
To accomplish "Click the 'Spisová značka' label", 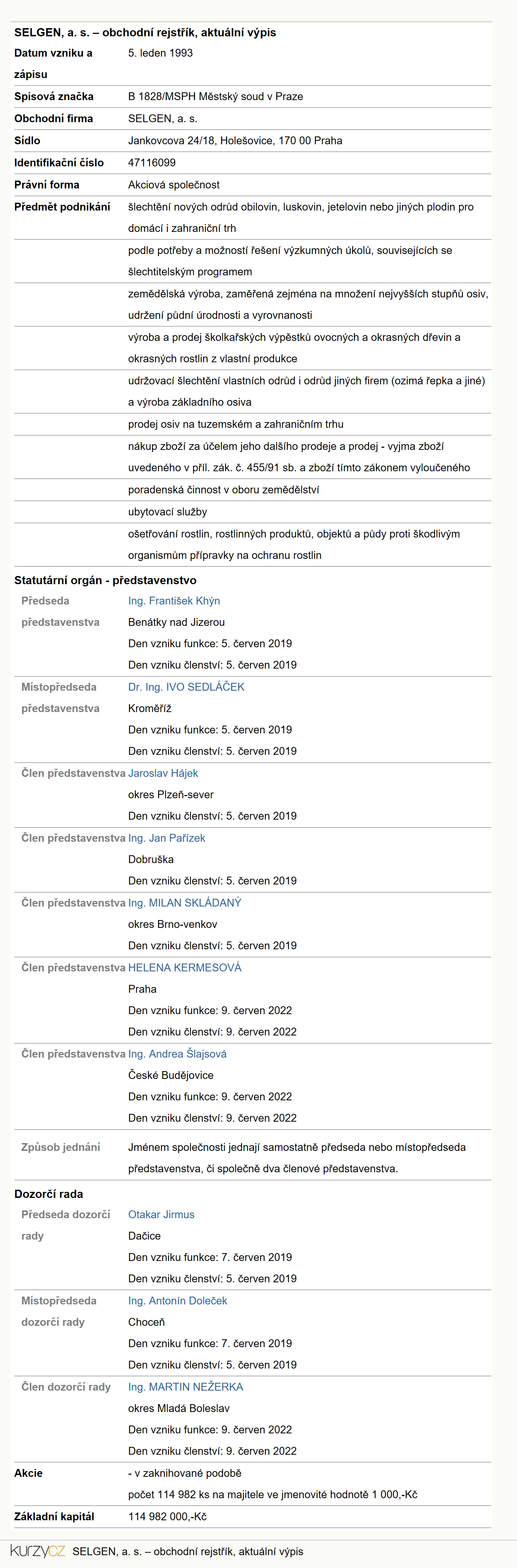I will [x=54, y=96].
